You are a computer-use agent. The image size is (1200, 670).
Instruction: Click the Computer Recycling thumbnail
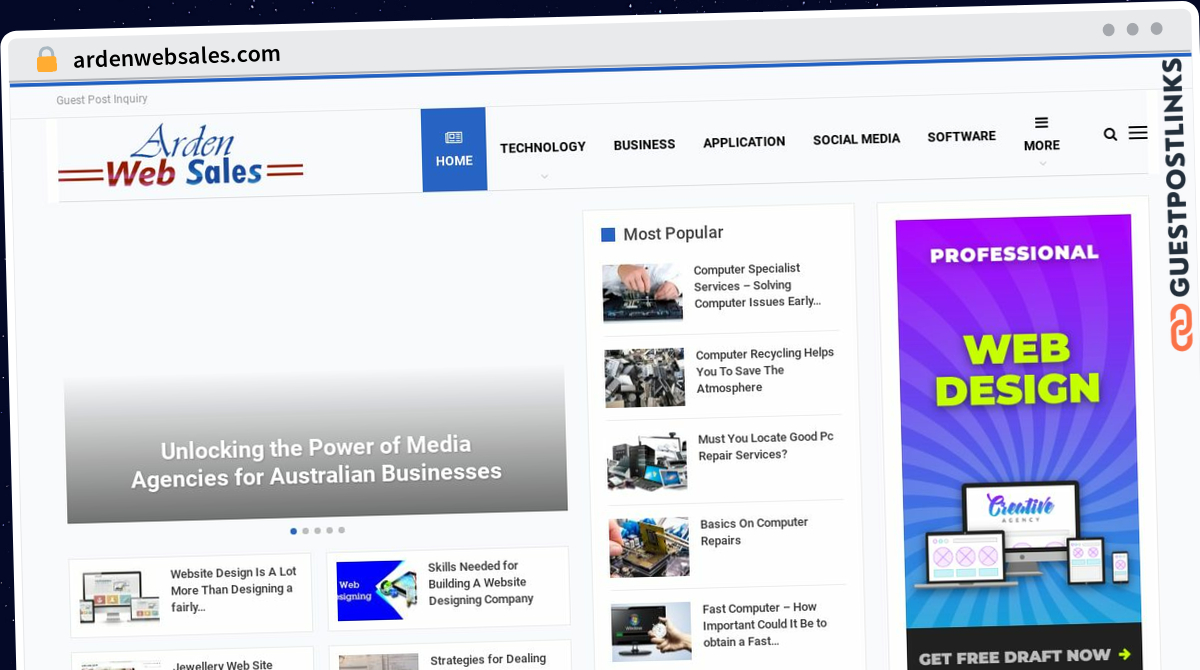click(645, 378)
